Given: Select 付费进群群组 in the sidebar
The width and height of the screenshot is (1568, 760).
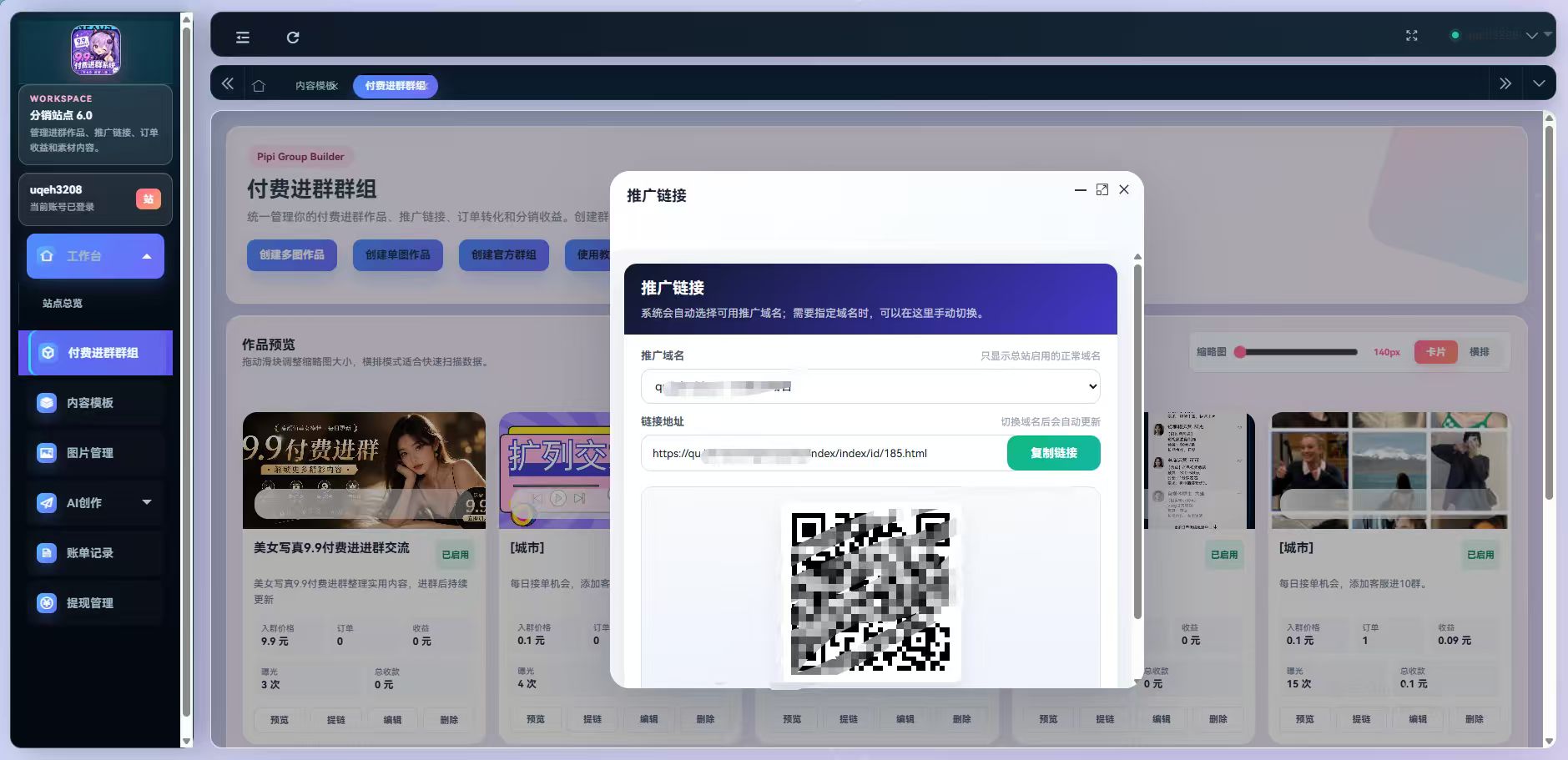Looking at the screenshot, I should [95, 352].
